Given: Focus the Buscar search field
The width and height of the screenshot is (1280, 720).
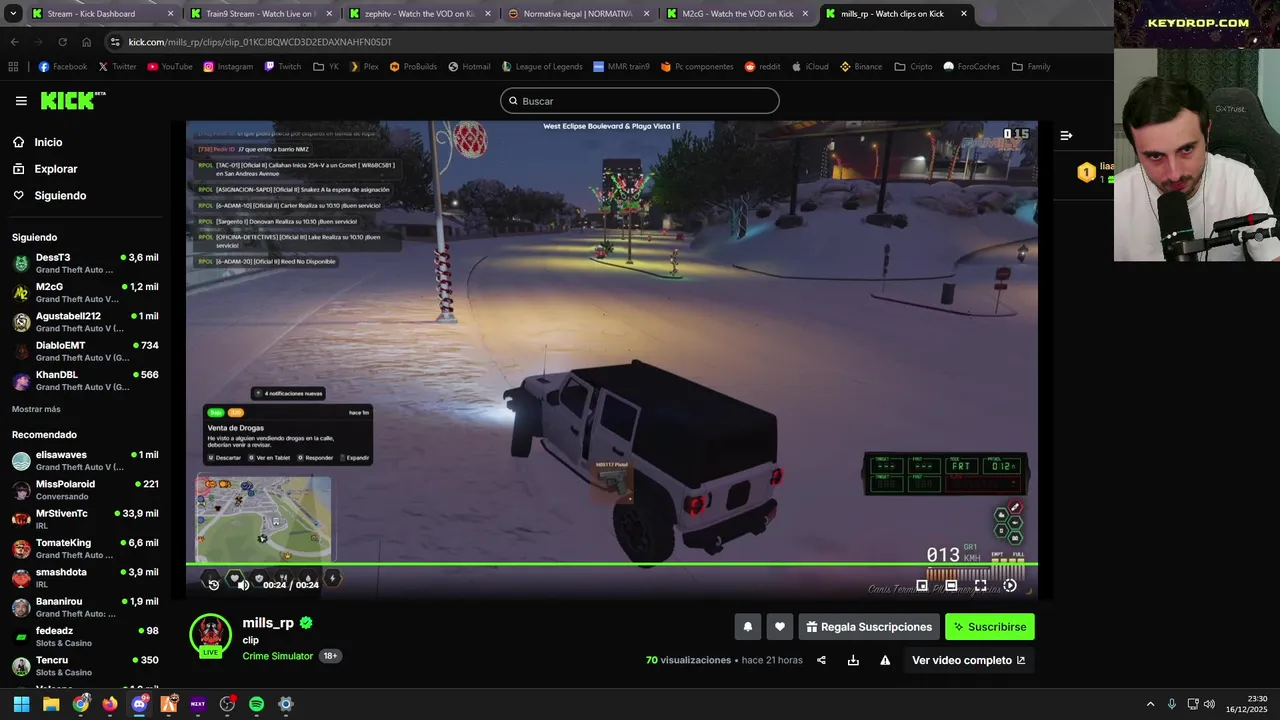Looking at the screenshot, I should 640,101.
